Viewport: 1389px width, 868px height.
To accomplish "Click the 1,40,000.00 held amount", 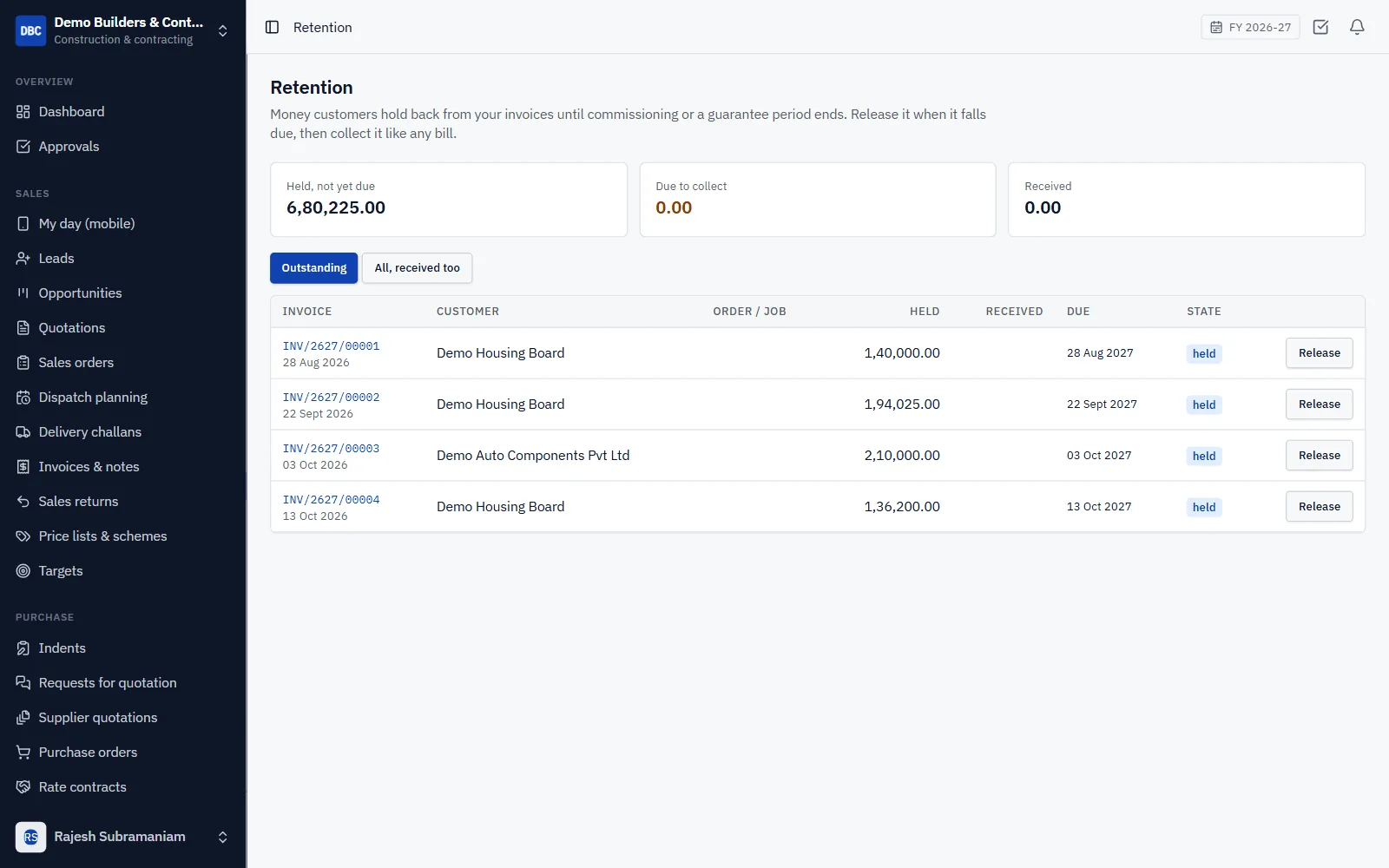I will (x=902, y=353).
